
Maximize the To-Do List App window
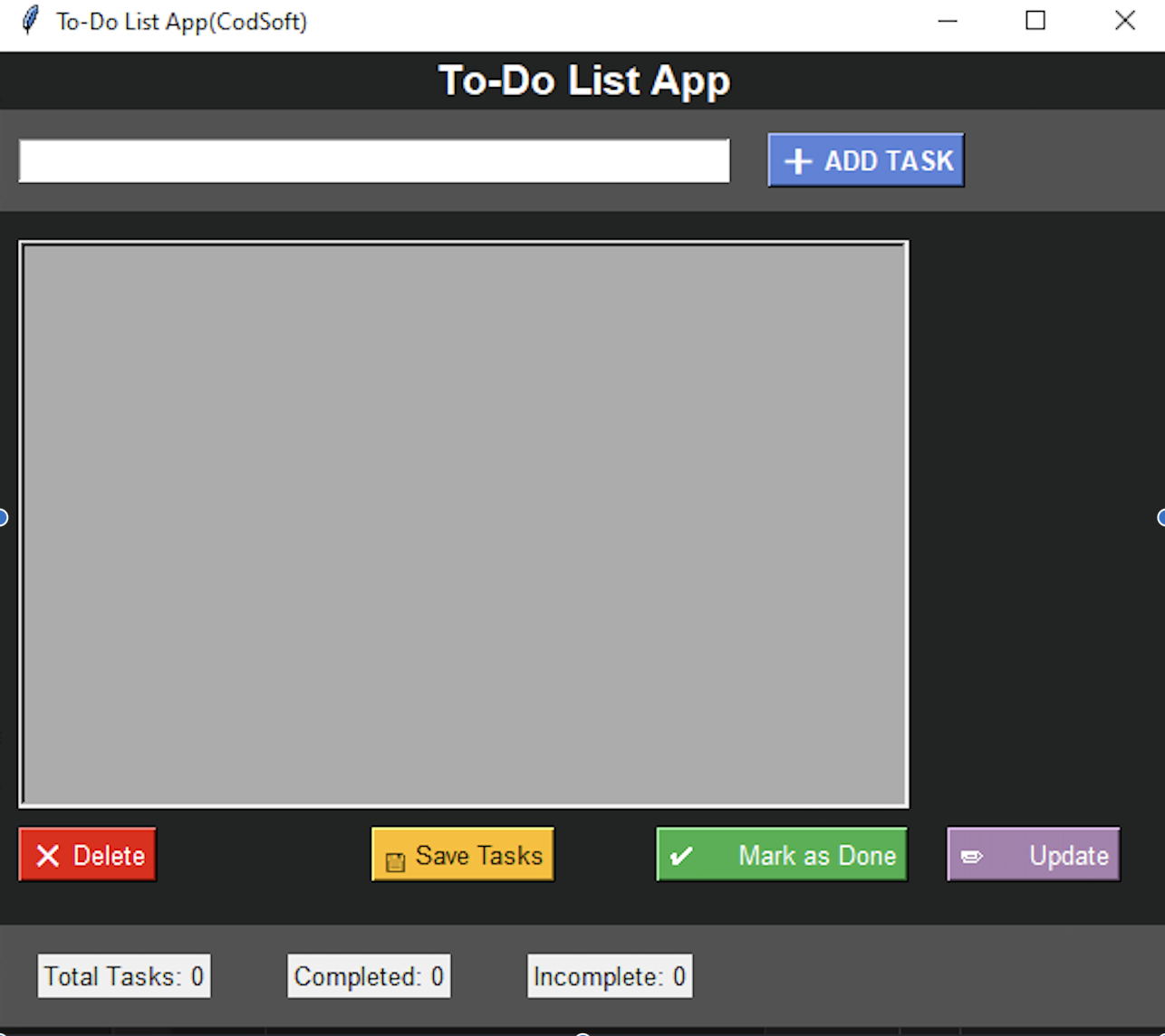click(x=1035, y=21)
